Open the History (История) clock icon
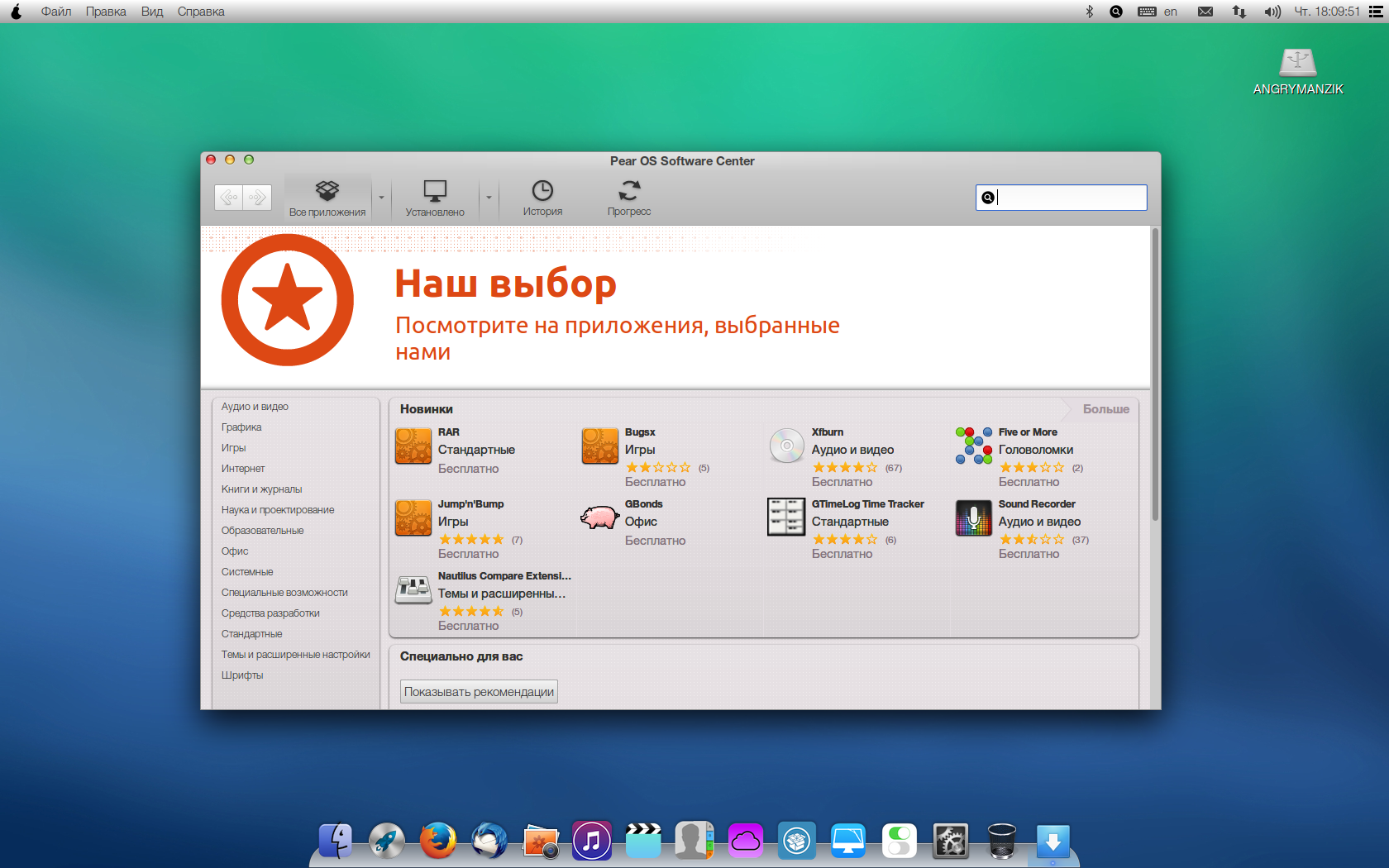Screen dimensions: 1389x868 [542, 198]
